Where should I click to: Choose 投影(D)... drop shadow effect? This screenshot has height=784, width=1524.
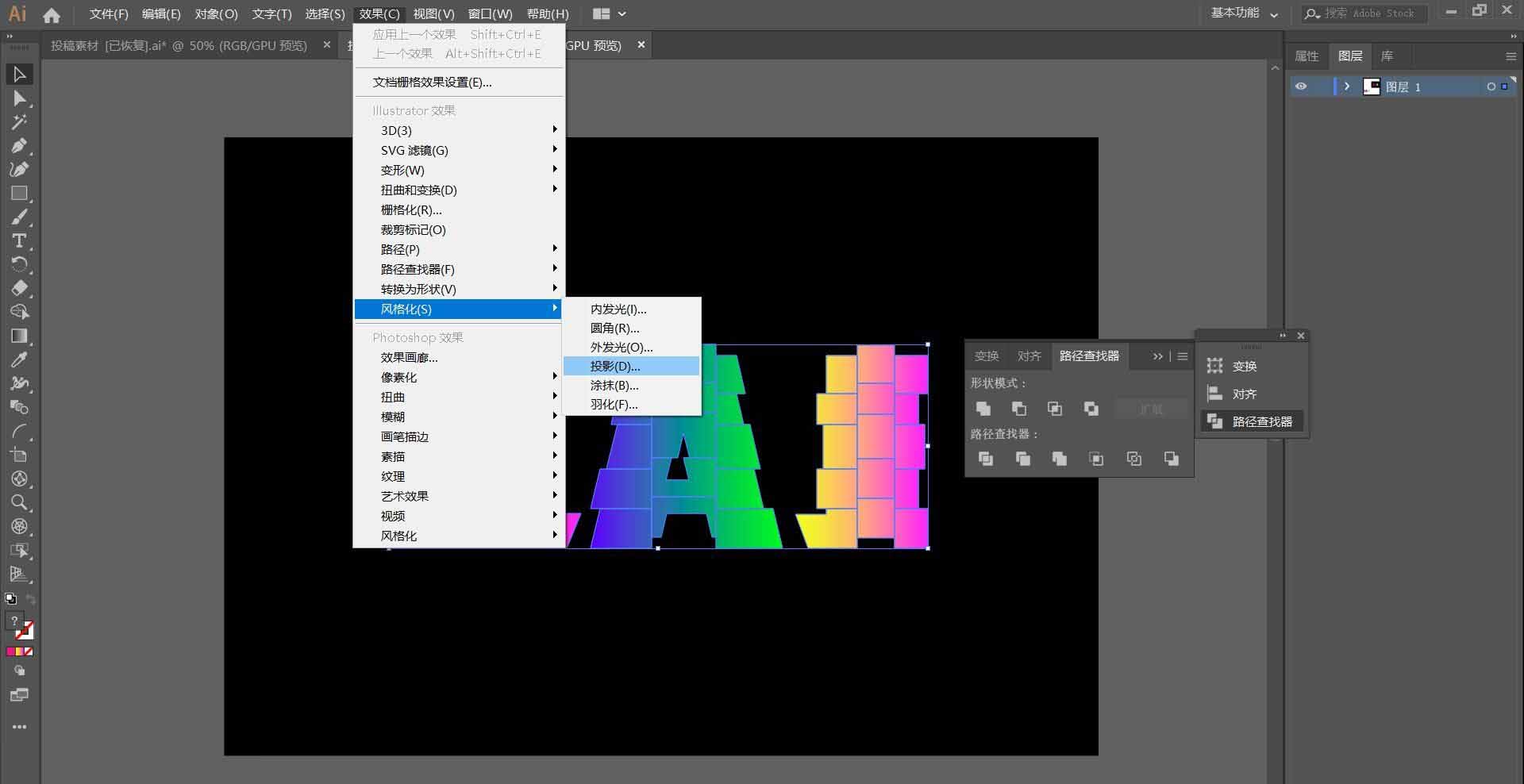632,366
